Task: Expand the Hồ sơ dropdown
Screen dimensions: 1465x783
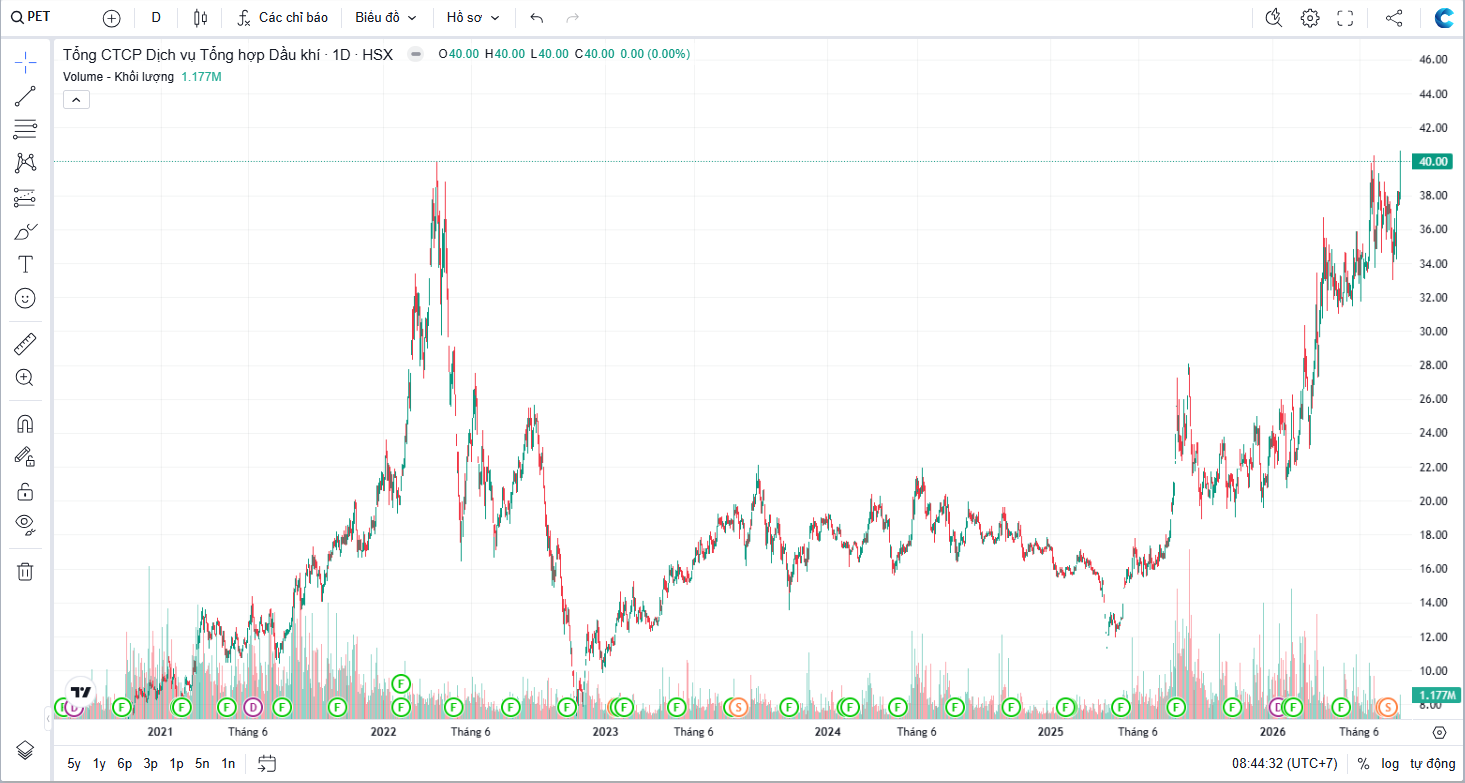Action: pos(473,18)
